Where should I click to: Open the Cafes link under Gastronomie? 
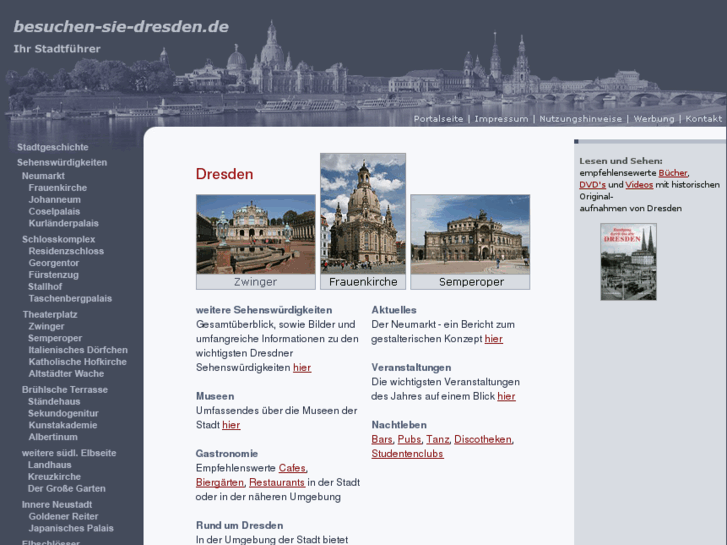(292, 468)
